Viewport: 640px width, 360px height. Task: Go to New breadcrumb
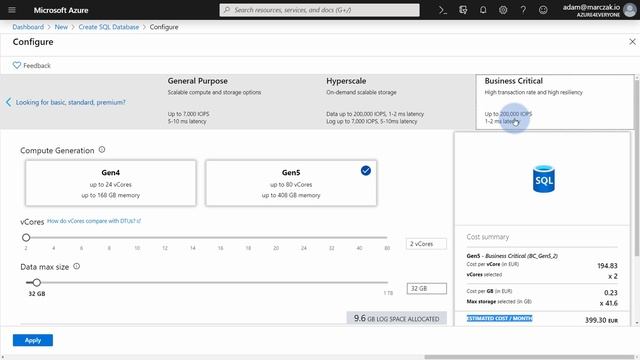[61, 27]
